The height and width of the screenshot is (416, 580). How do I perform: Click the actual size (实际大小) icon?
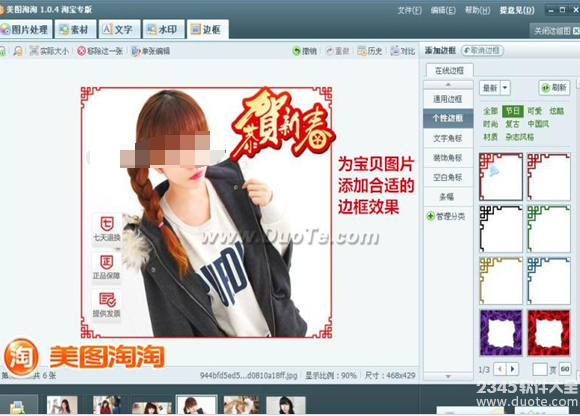pos(34,51)
